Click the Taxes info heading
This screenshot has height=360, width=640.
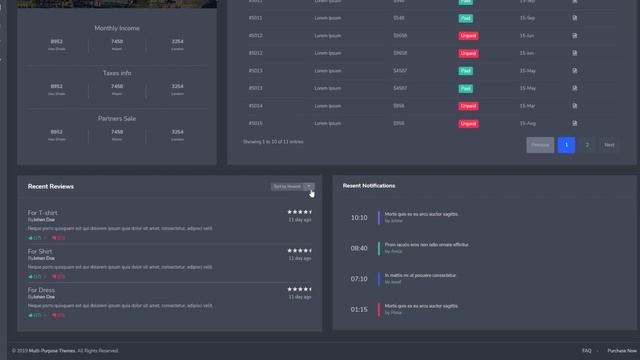click(117, 73)
